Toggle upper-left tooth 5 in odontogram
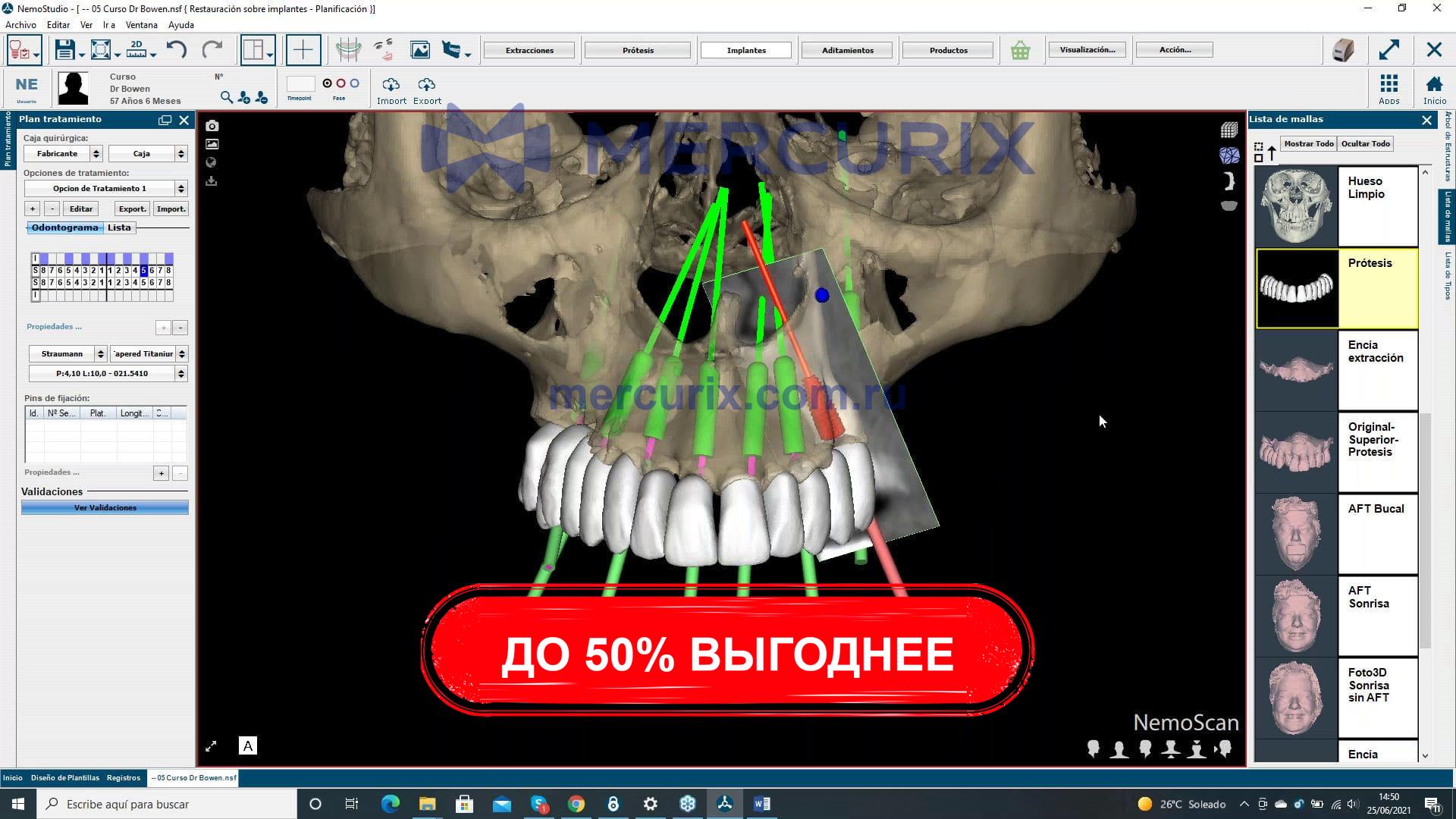This screenshot has width=1456, height=819. pyautogui.click(x=143, y=271)
